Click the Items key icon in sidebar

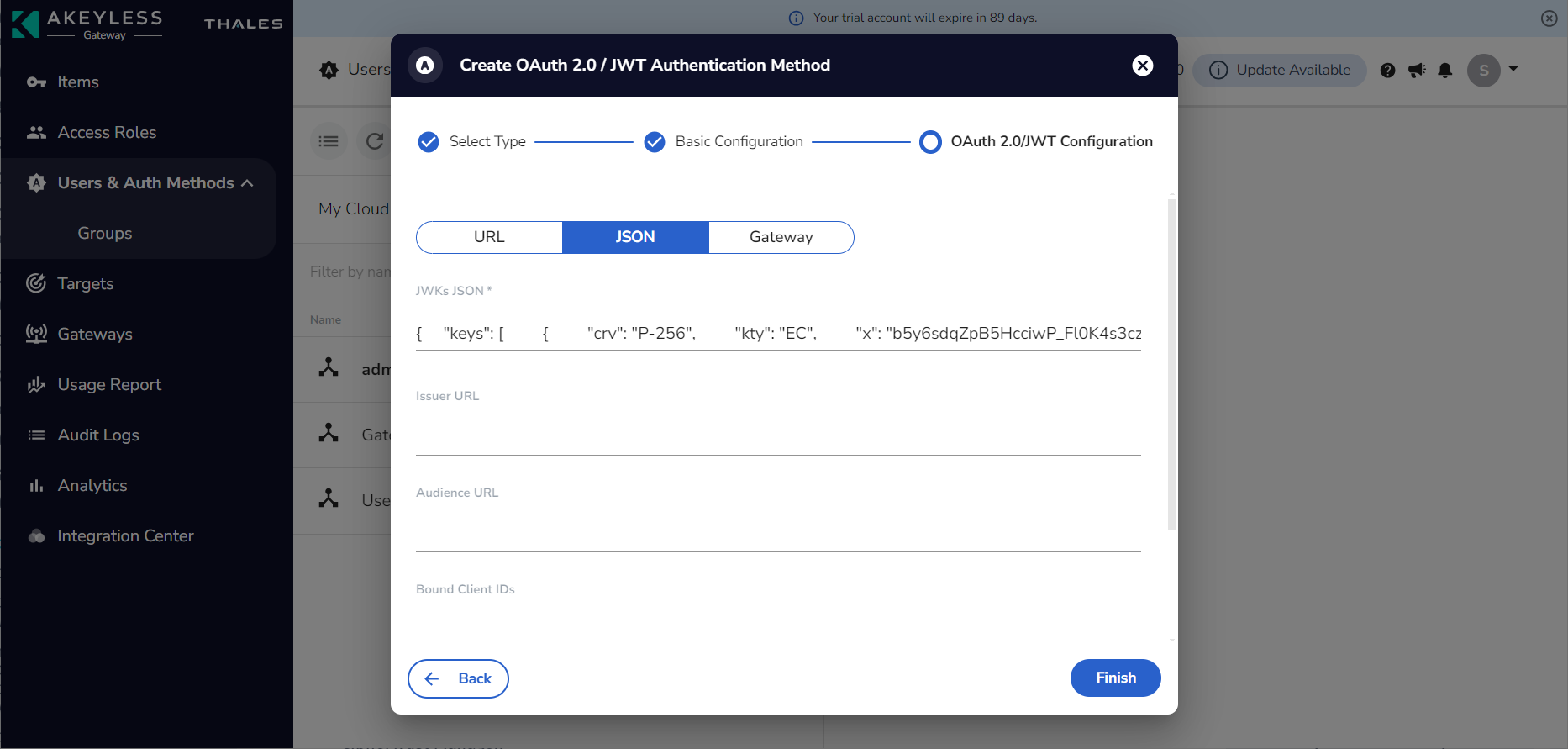point(36,82)
